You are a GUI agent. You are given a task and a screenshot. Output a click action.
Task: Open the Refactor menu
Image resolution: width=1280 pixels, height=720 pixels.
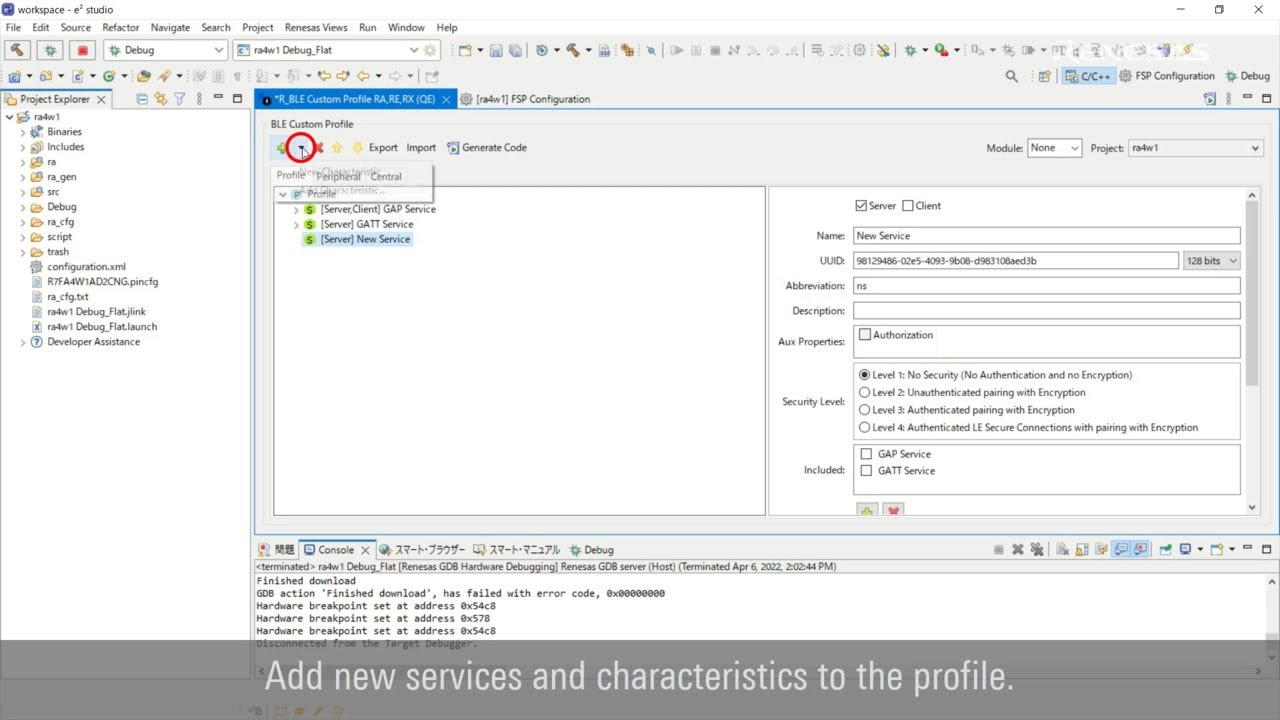(x=121, y=28)
